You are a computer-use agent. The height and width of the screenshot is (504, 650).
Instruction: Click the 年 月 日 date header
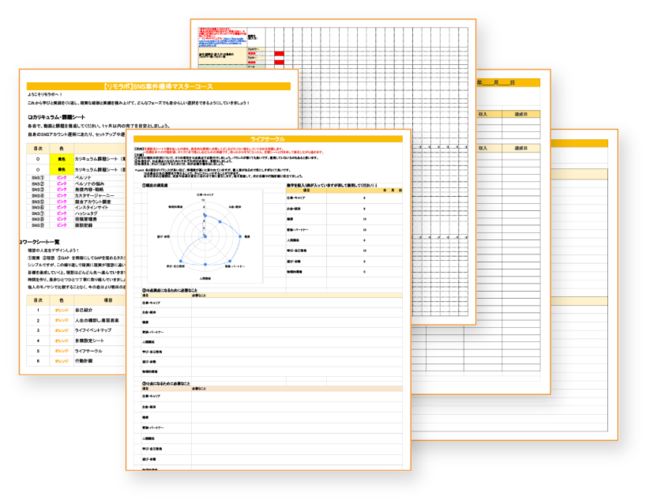(x=495, y=83)
